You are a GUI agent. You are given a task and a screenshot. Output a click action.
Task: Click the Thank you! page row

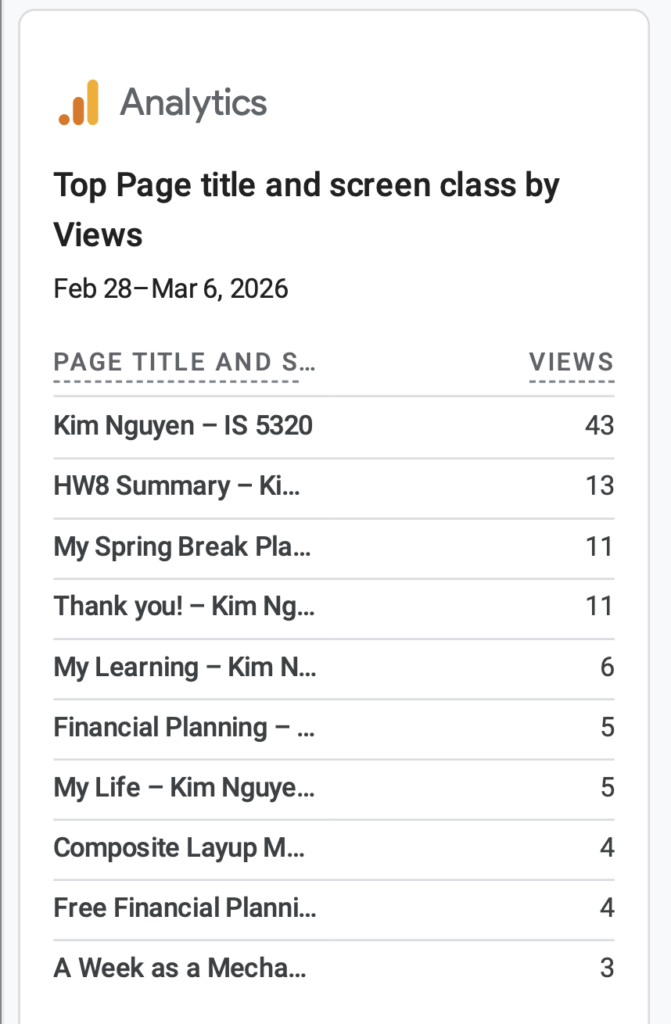[184, 606]
